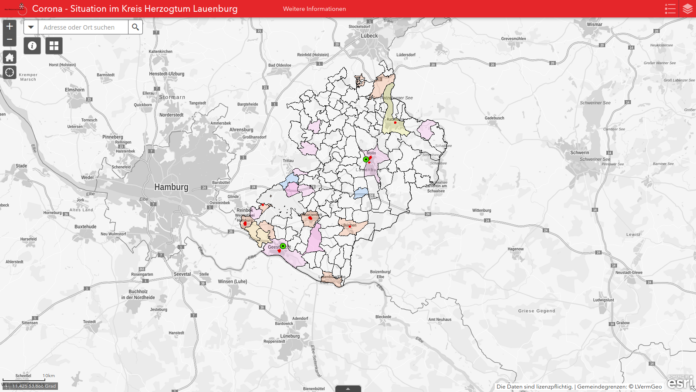The image size is (696, 392).
Task: Select the green marker near Mölln
Action: point(366,159)
